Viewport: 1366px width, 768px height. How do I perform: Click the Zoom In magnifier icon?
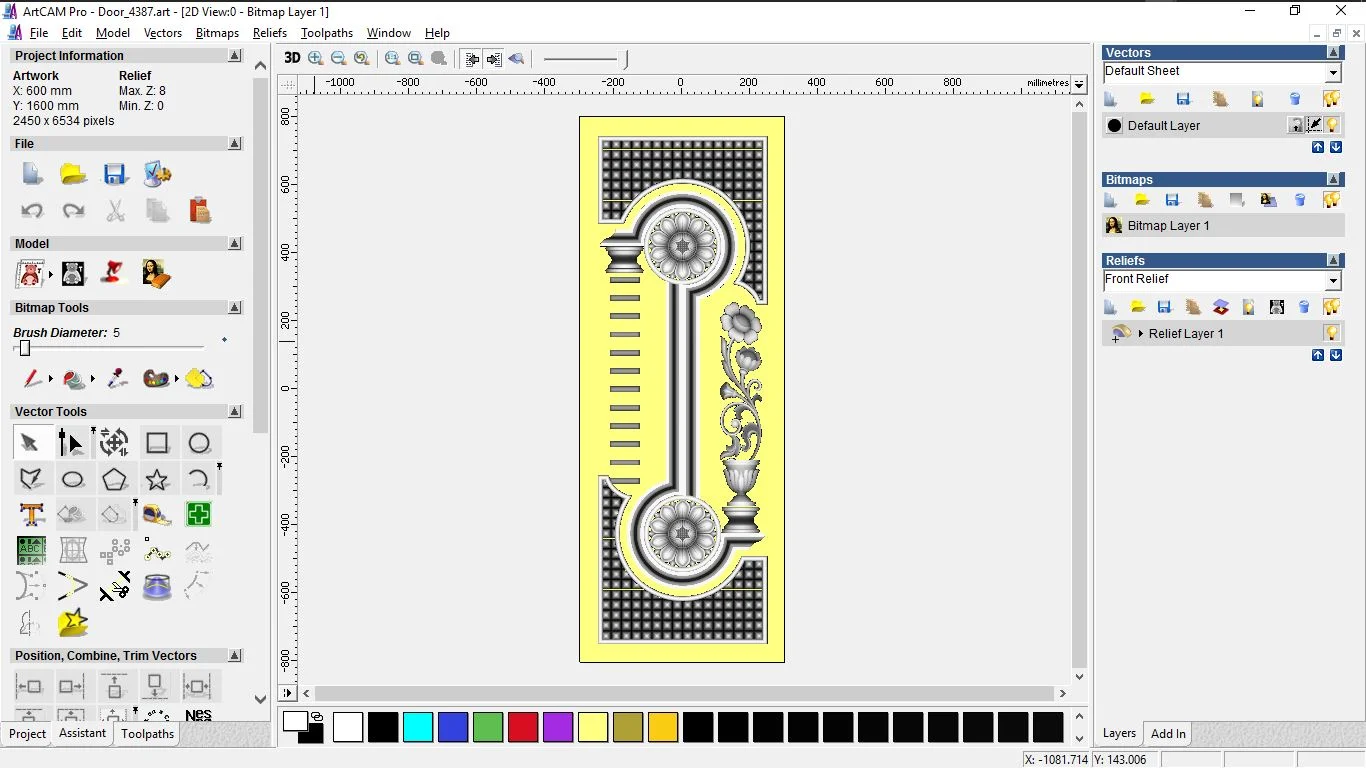pos(316,58)
